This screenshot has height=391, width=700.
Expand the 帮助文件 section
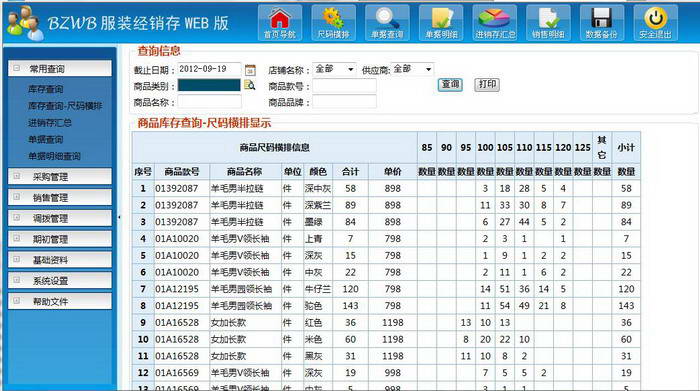[17, 301]
